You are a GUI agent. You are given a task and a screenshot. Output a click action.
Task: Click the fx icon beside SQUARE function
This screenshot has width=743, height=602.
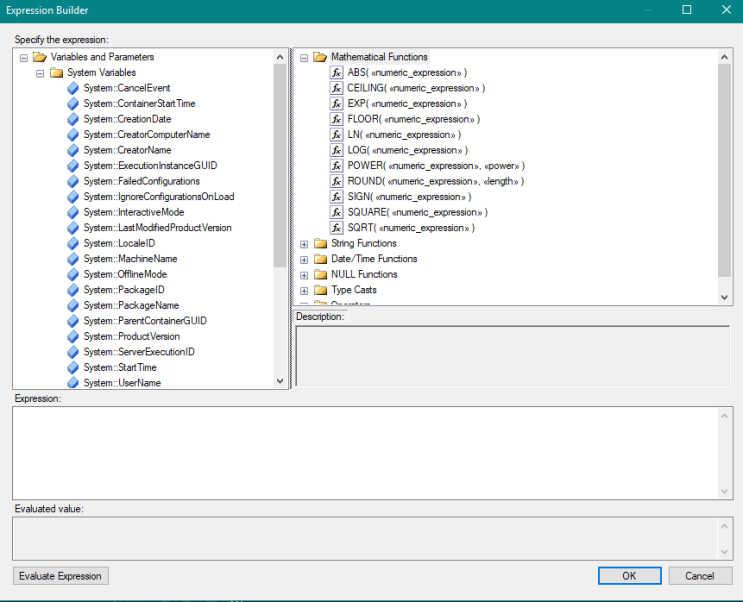(336, 212)
